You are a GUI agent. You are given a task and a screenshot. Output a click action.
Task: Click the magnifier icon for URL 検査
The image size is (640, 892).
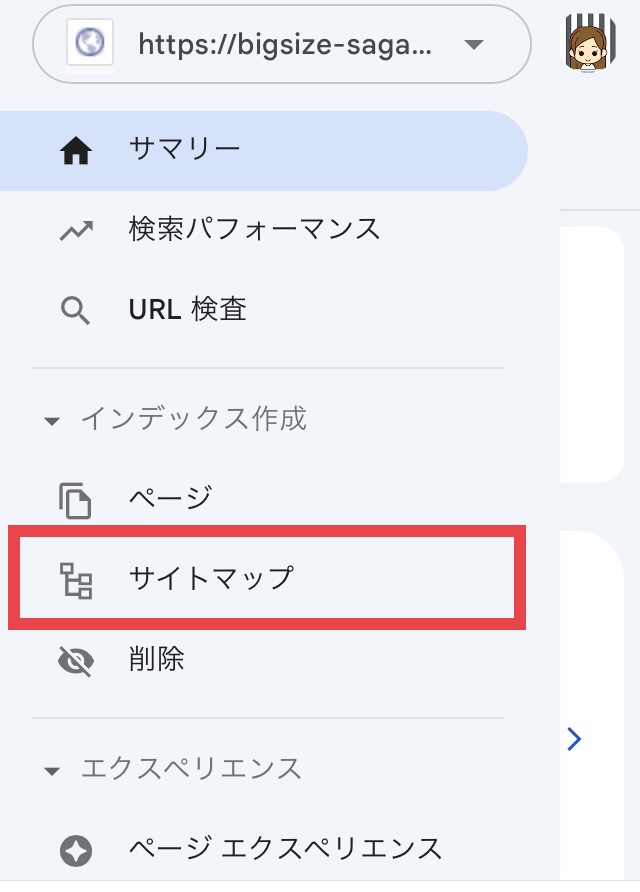(75, 311)
